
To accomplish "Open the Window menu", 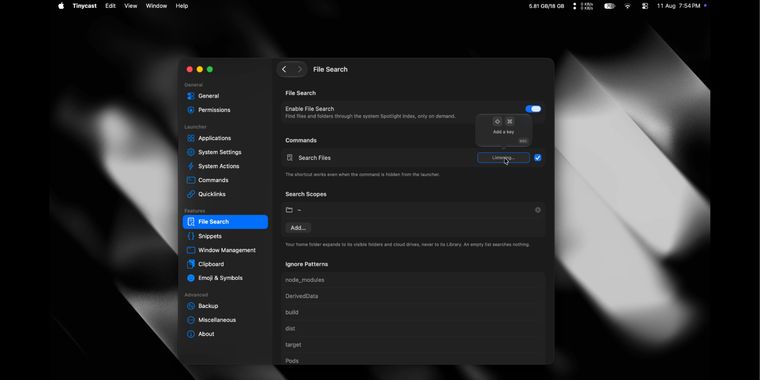I will [156, 6].
